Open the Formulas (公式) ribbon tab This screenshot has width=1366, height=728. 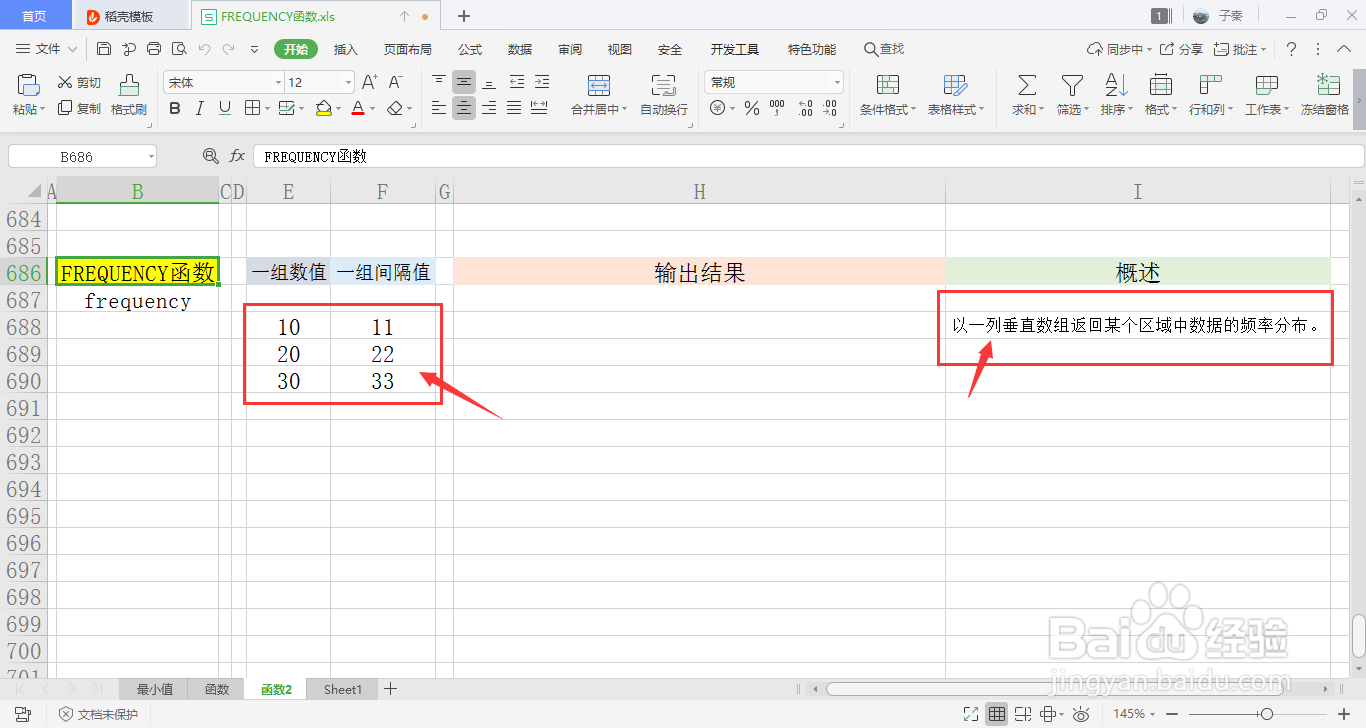(x=470, y=49)
